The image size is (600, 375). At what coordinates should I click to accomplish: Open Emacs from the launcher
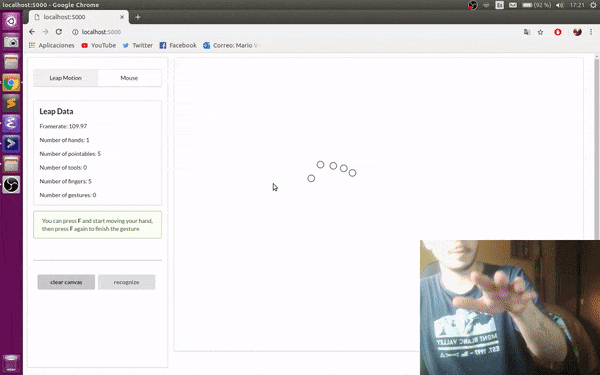(11, 123)
